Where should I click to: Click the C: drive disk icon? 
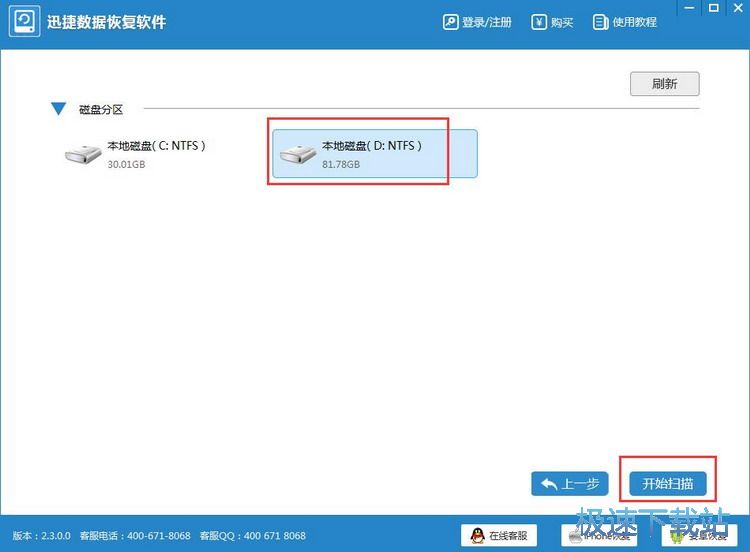pos(83,155)
